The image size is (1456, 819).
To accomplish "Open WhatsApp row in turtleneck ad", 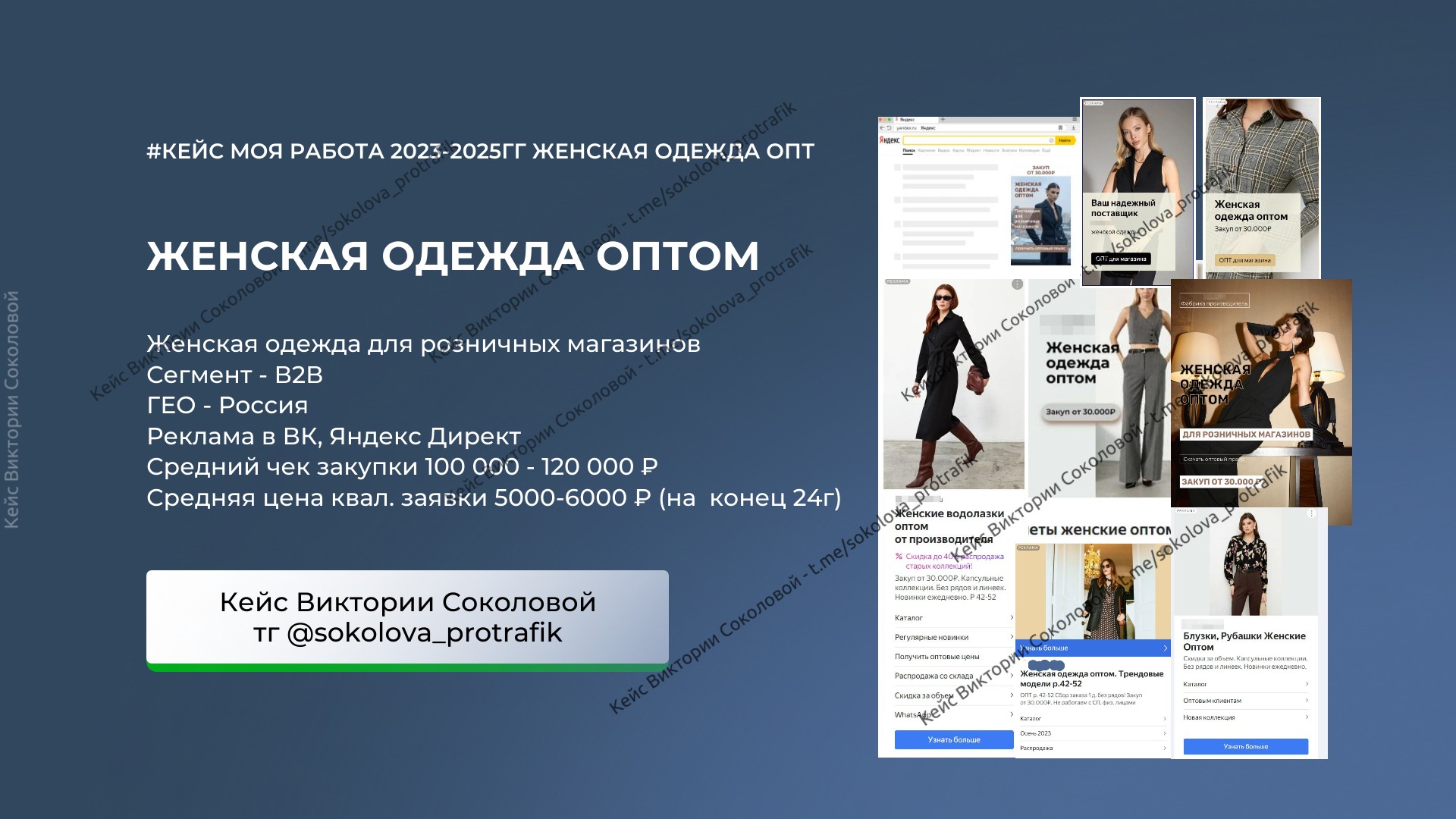I will coord(954,715).
